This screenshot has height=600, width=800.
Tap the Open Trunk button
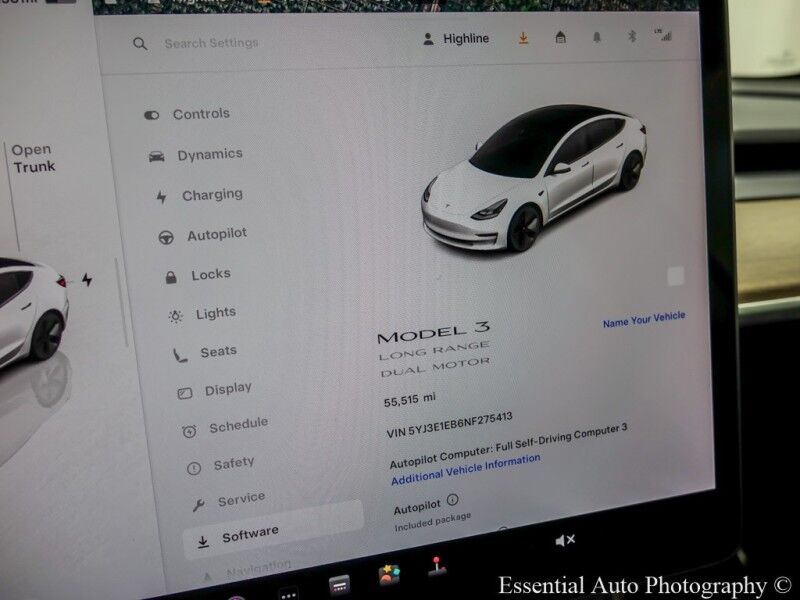tap(33, 158)
